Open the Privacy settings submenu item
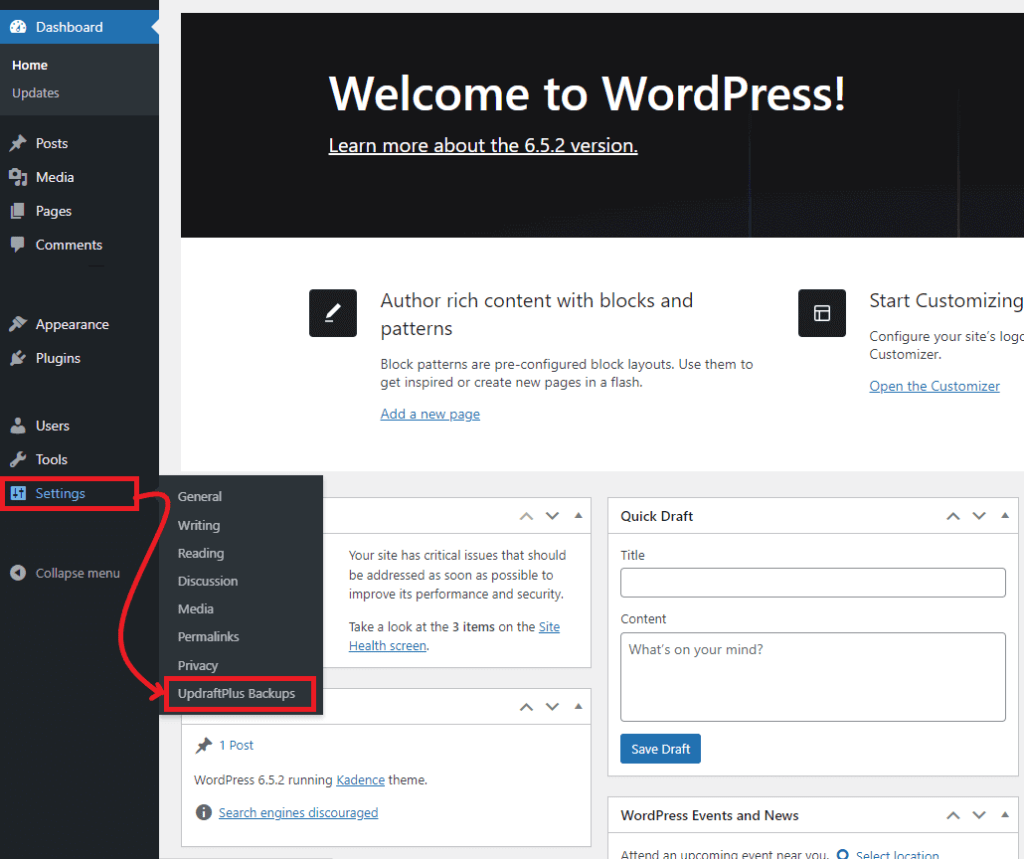This screenshot has height=859, width=1024. point(198,666)
